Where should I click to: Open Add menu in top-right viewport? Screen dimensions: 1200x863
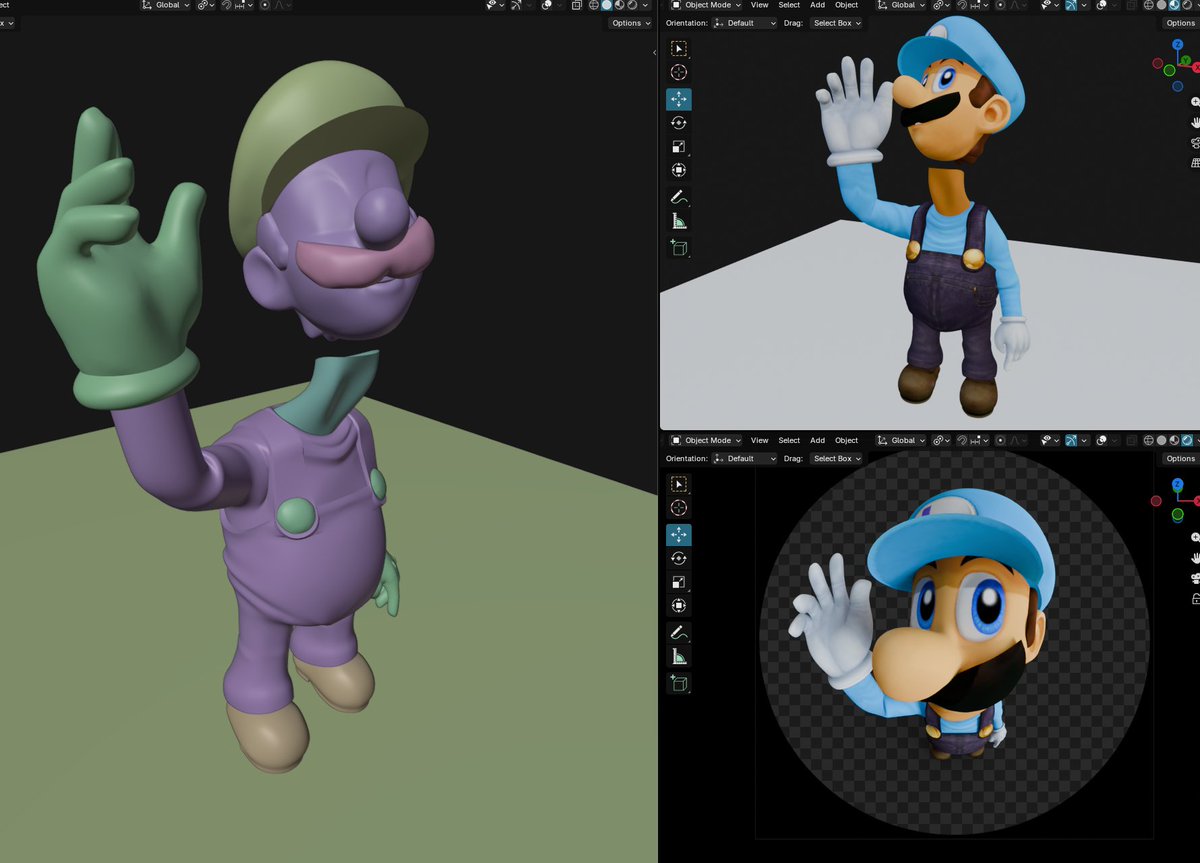click(817, 5)
